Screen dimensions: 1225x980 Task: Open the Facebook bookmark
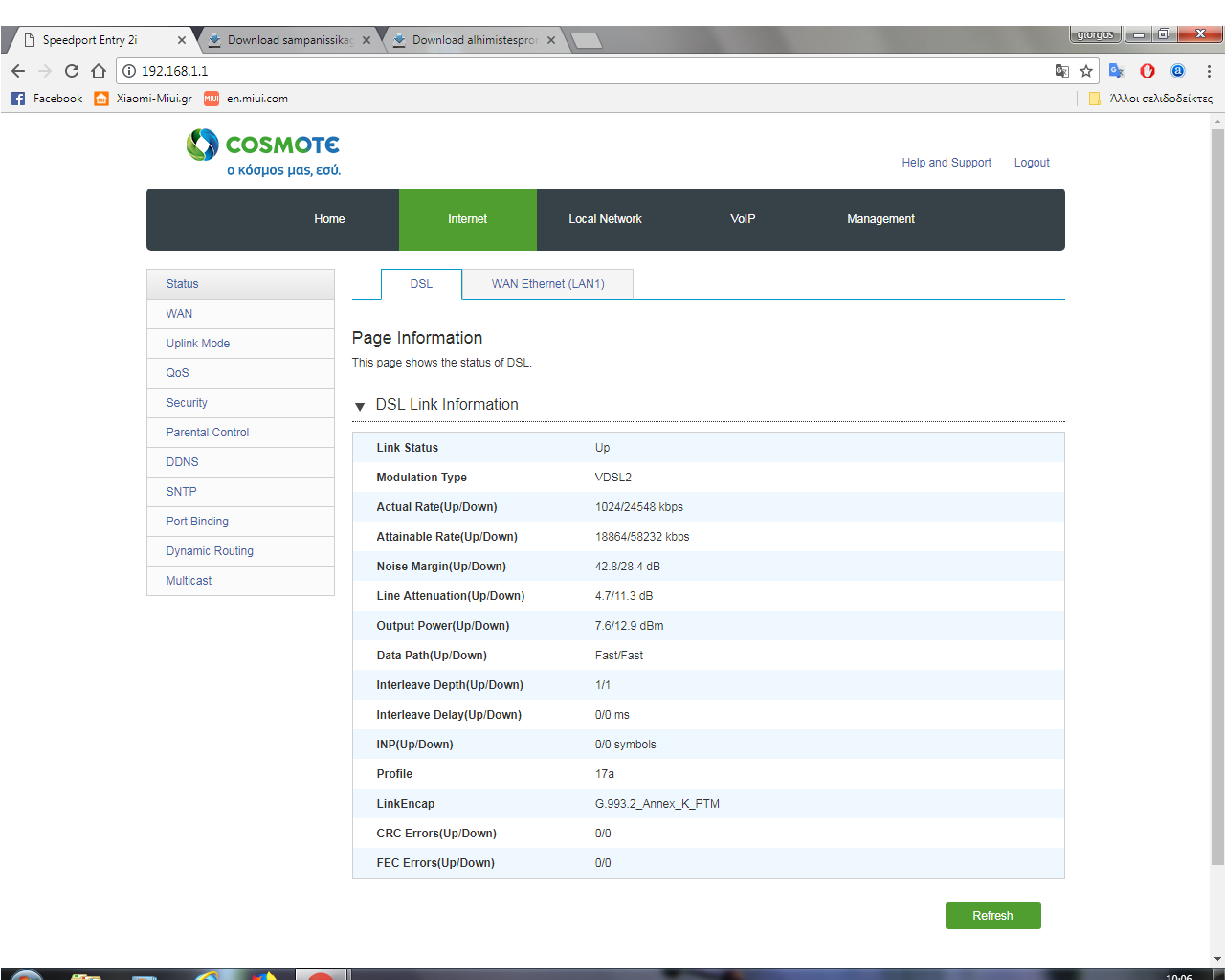pos(47,99)
